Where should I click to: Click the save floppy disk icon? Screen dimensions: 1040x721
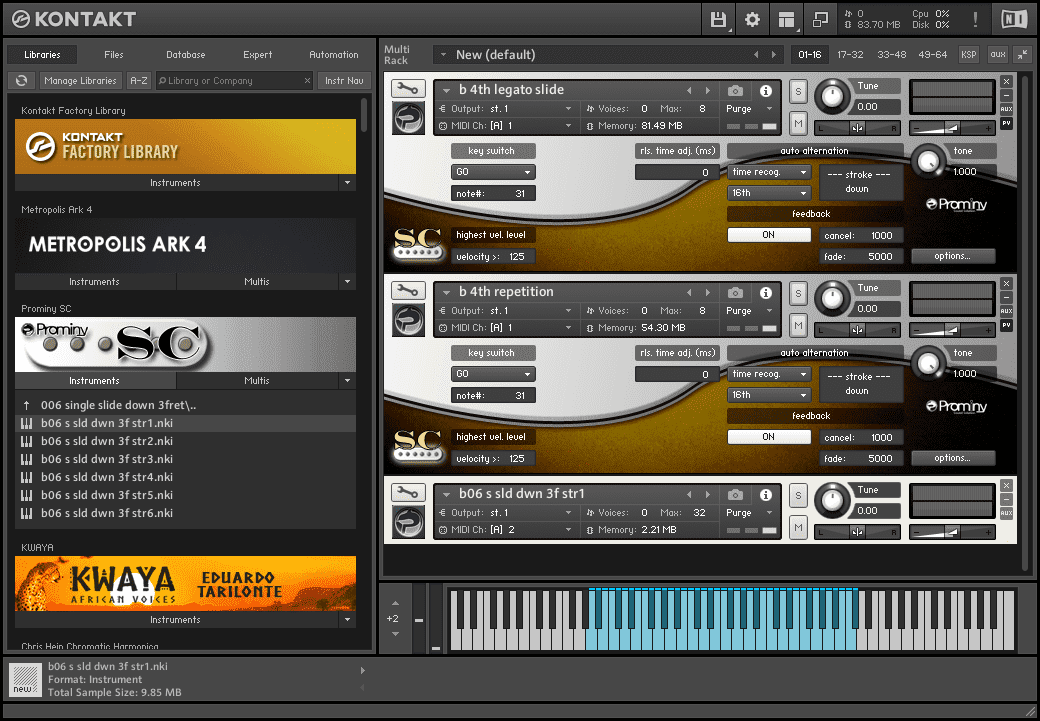718,19
